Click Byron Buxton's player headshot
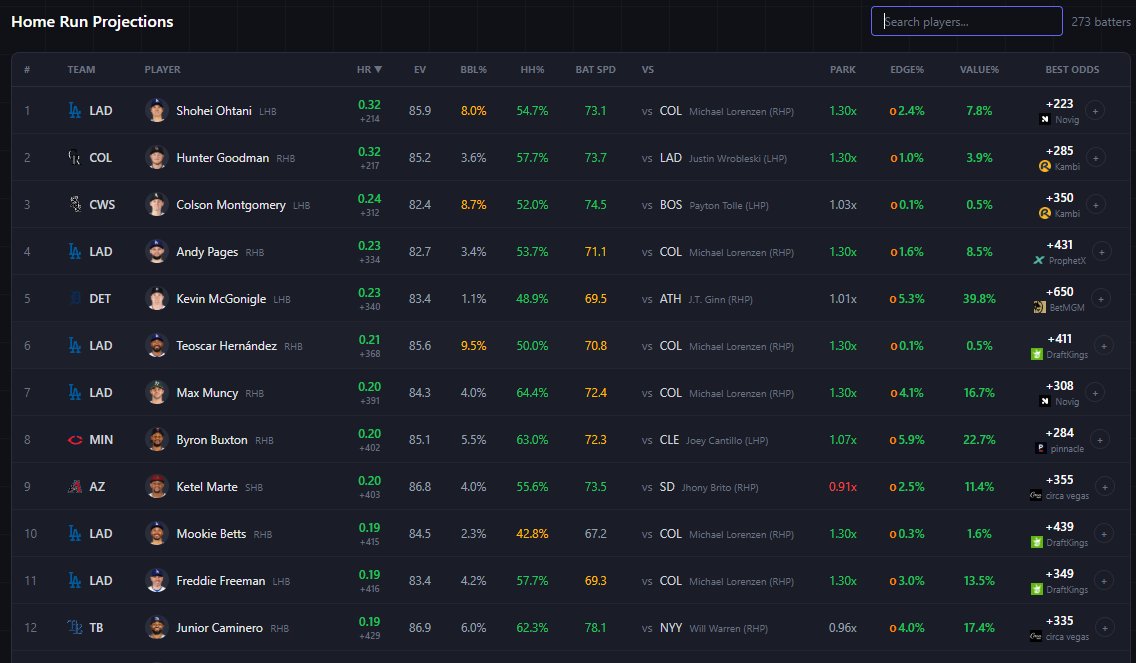The image size is (1136, 663). [x=156, y=439]
